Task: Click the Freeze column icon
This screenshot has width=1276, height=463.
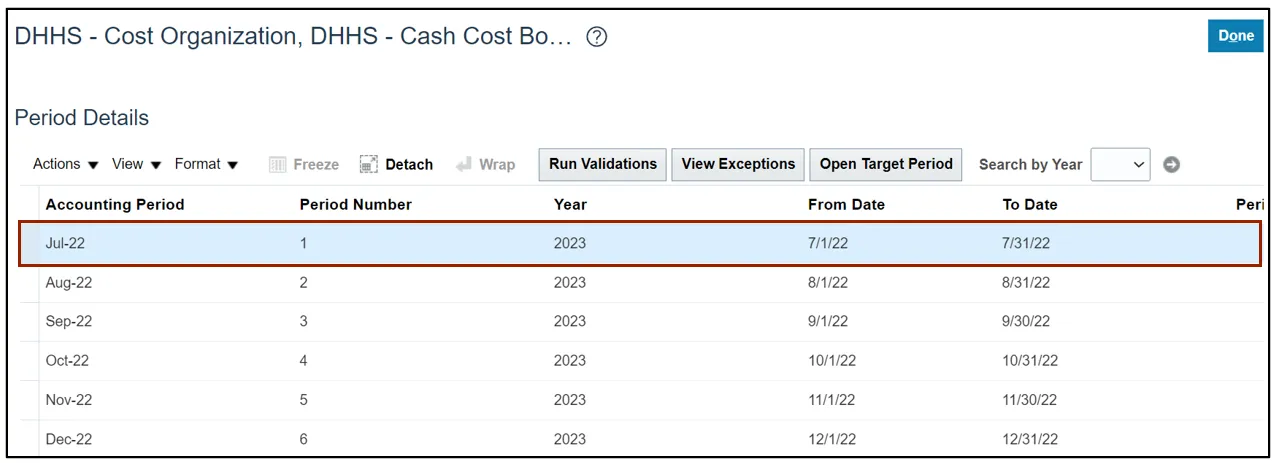Action: point(278,165)
